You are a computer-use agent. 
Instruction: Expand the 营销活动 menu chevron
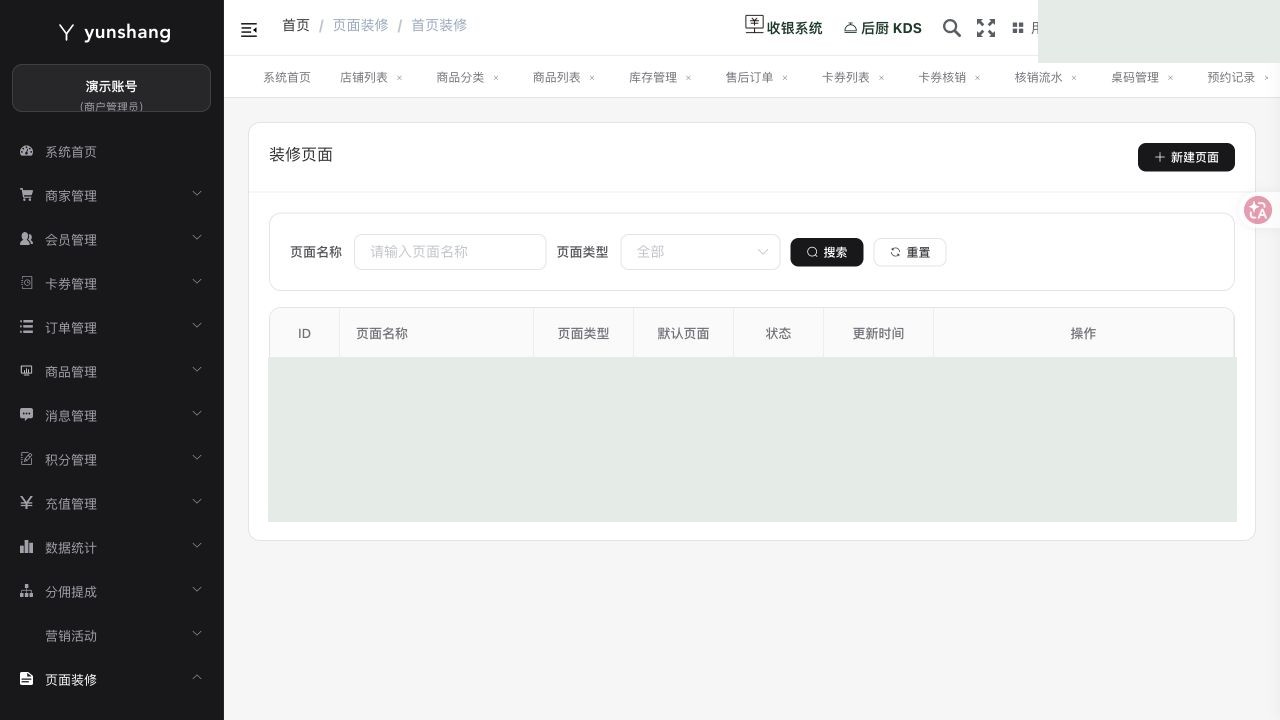pyautogui.click(x=197, y=634)
